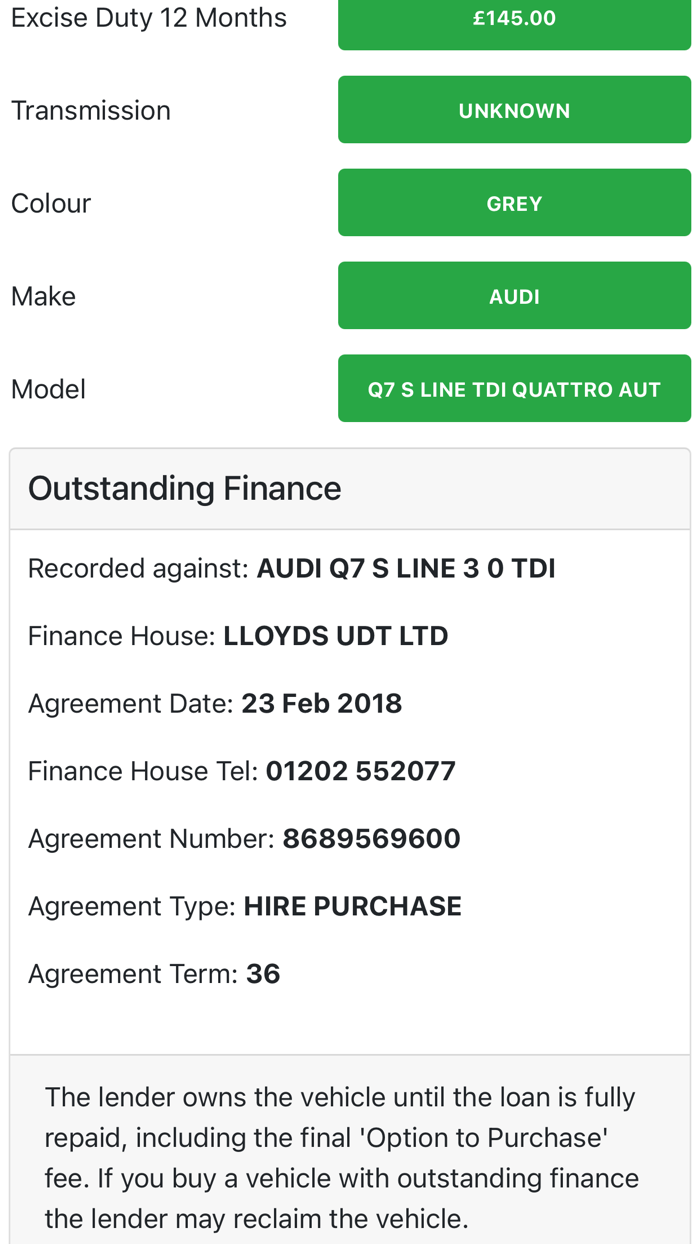The image size is (700, 1244).
Task: Click the Q7 S LINE TDI QUATTRO AUT button
Action: (514, 389)
